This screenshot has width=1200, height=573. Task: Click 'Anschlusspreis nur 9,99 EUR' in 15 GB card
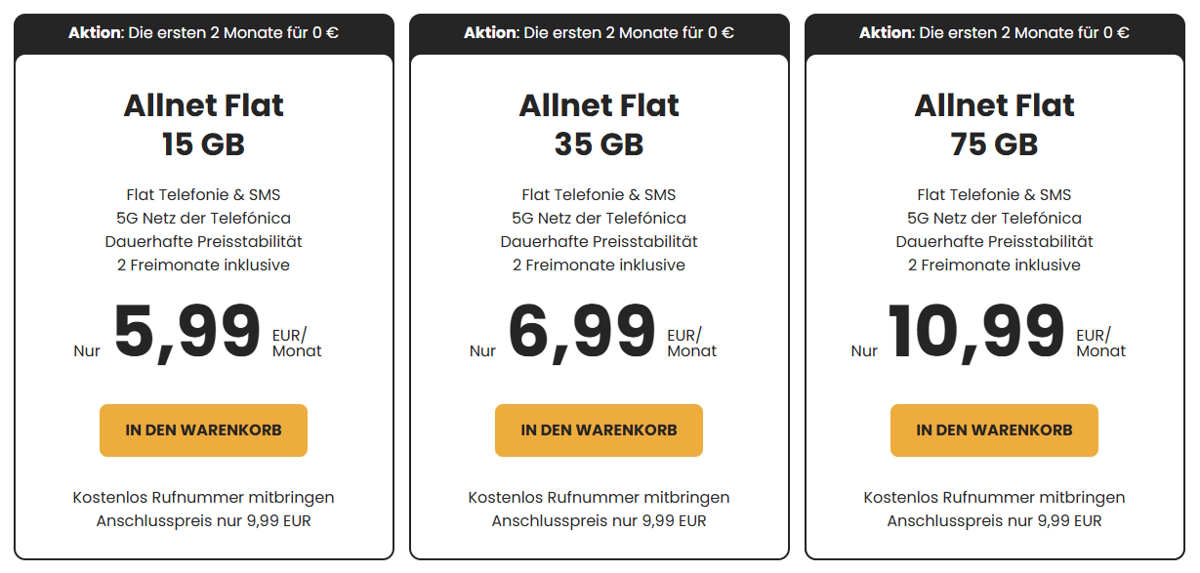(x=204, y=521)
